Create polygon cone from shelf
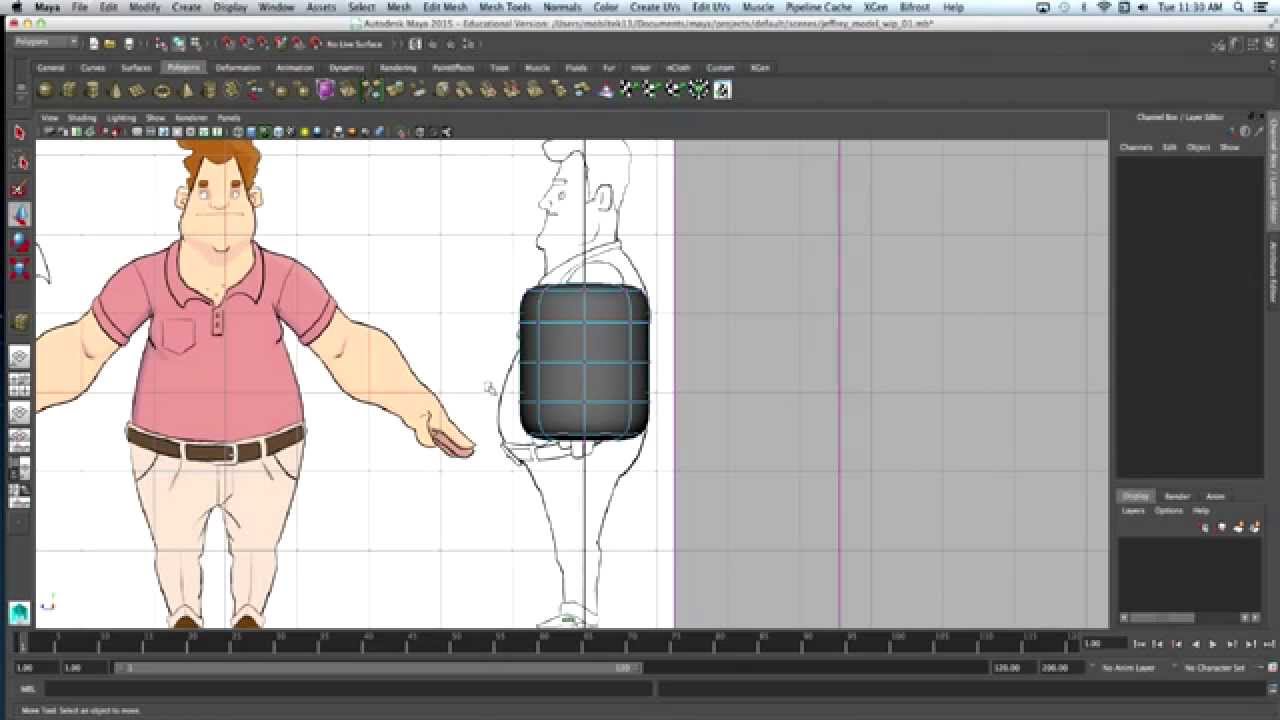Screen dimensions: 1280x720 115,90
